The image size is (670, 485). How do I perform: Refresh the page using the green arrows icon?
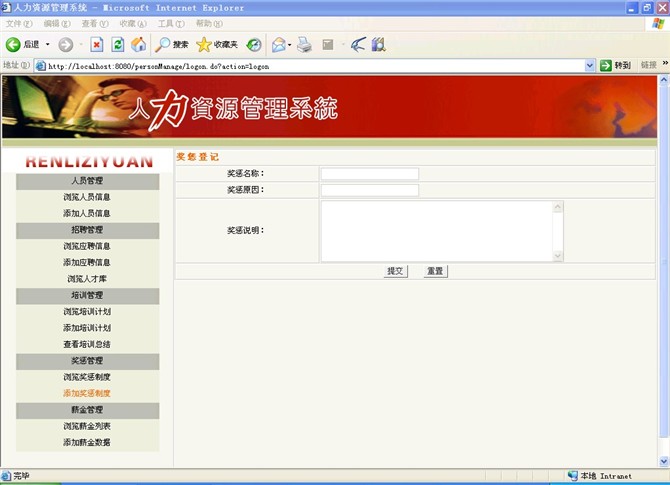click(x=118, y=44)
